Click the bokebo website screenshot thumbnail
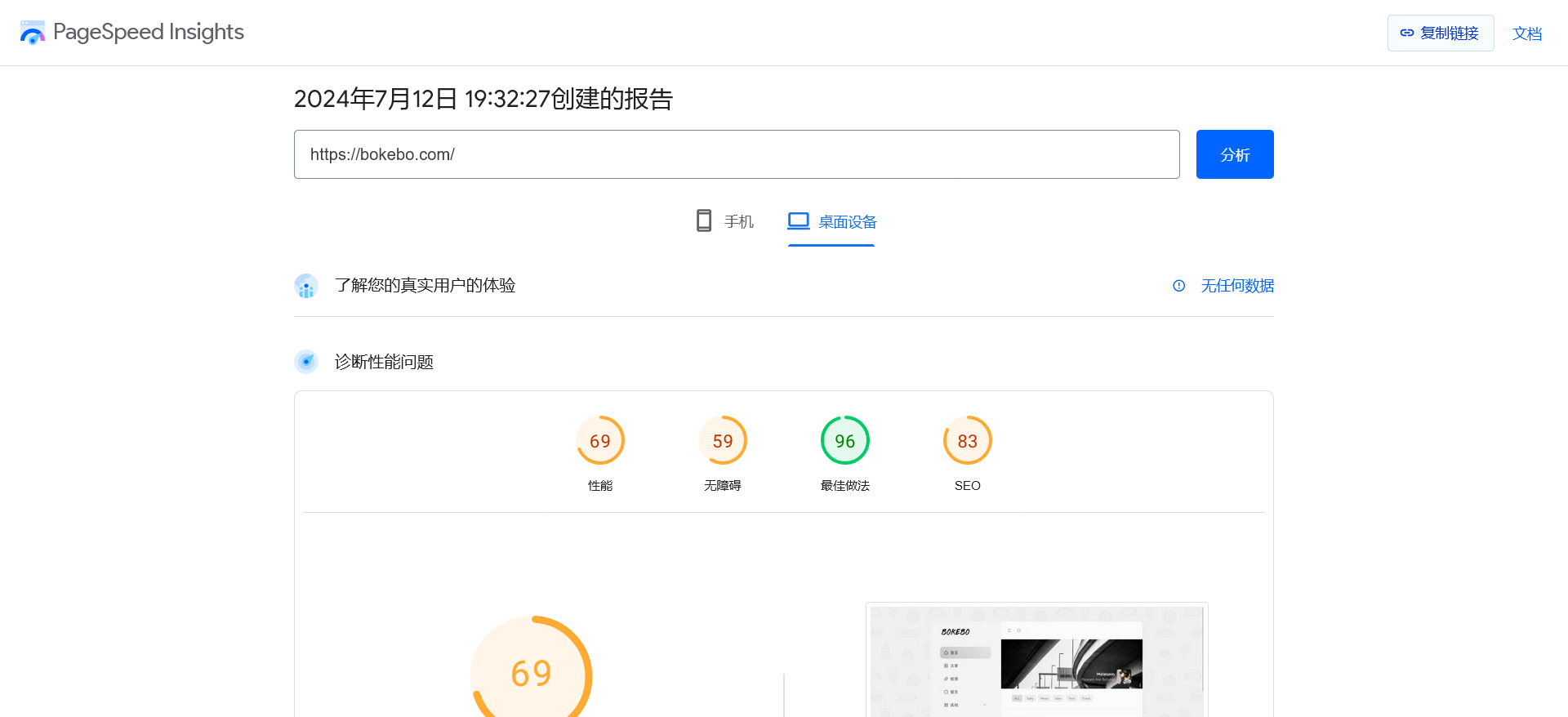The width and height of the screenshot is (1568, 717). point(1036,661)
